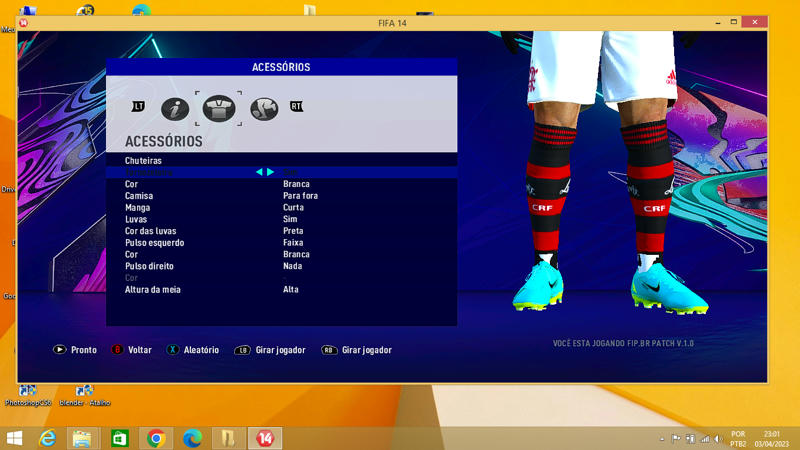Select the Cor das luvas option
The image size is (800, 450).
coord(151,231)
